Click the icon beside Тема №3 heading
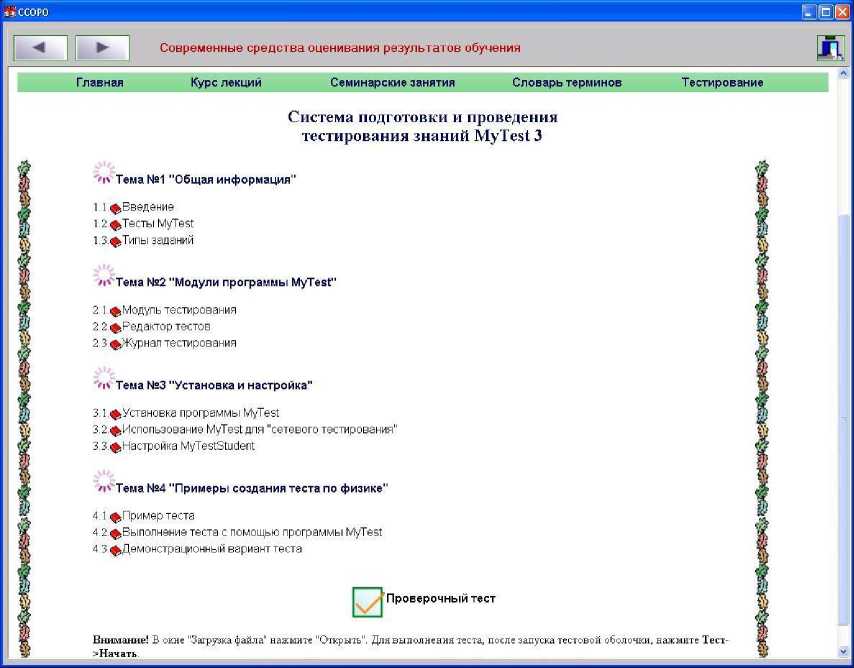Screen dimensions: 854x668 click(103, 379)
